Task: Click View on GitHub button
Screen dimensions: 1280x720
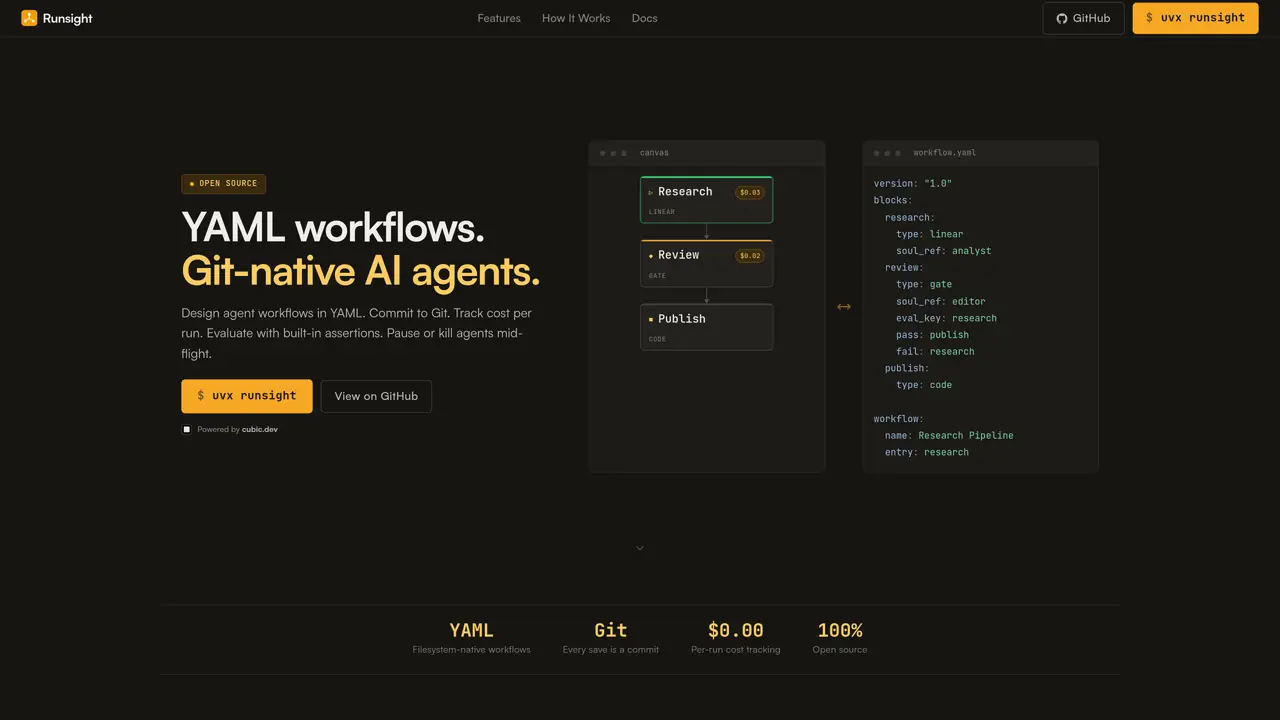Action: 376,396
